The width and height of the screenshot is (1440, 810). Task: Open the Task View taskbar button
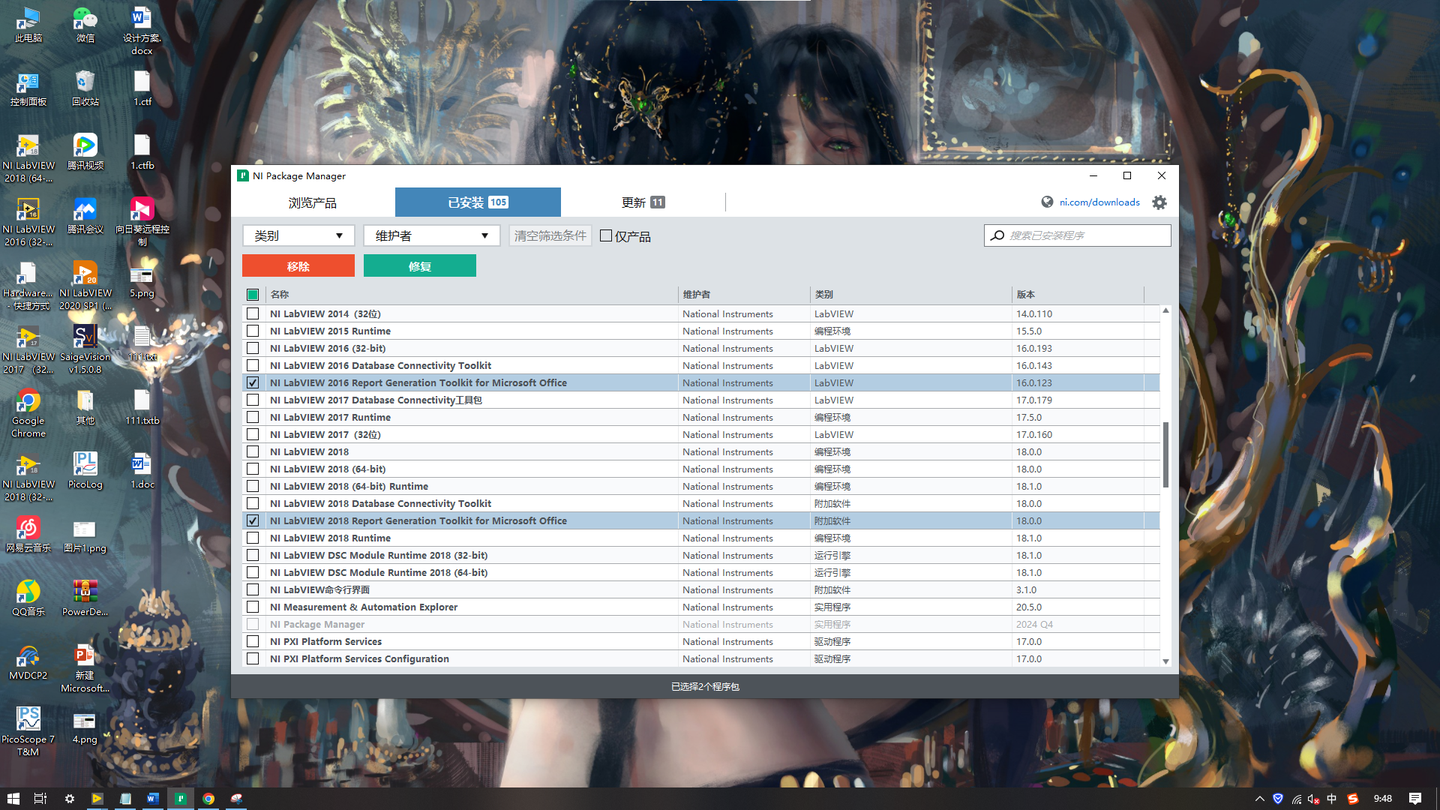click(x=40, y=799)
